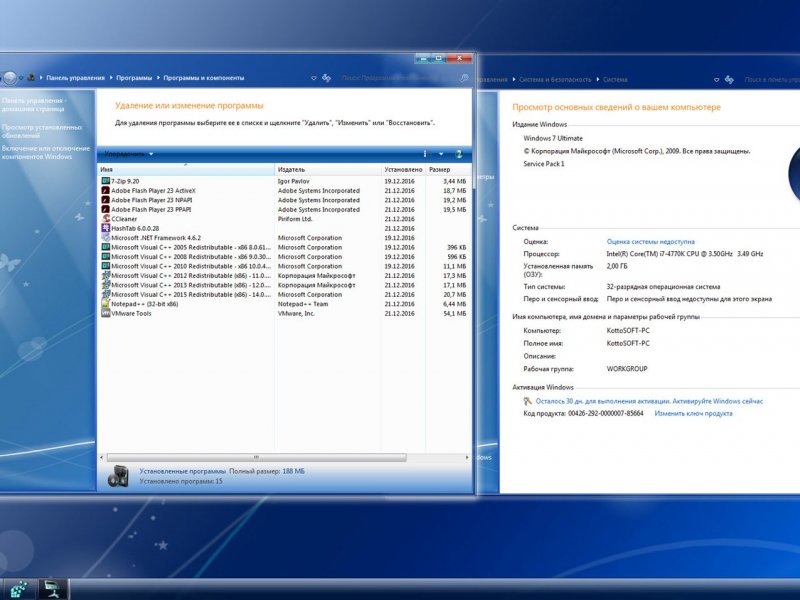
Task: Expand the view options arrow in Programs toolbar
Action: [x=441, y=154]
